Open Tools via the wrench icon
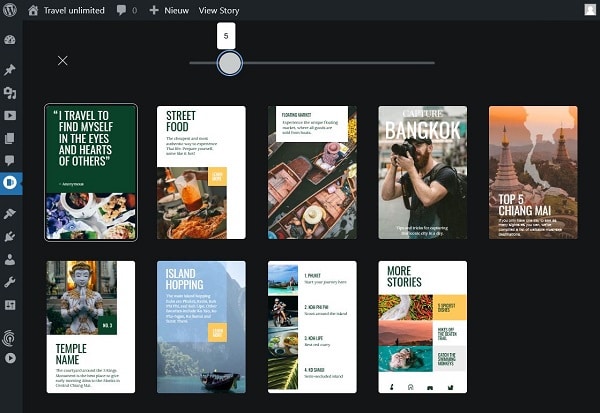The image size is (600, 413). 10,282
